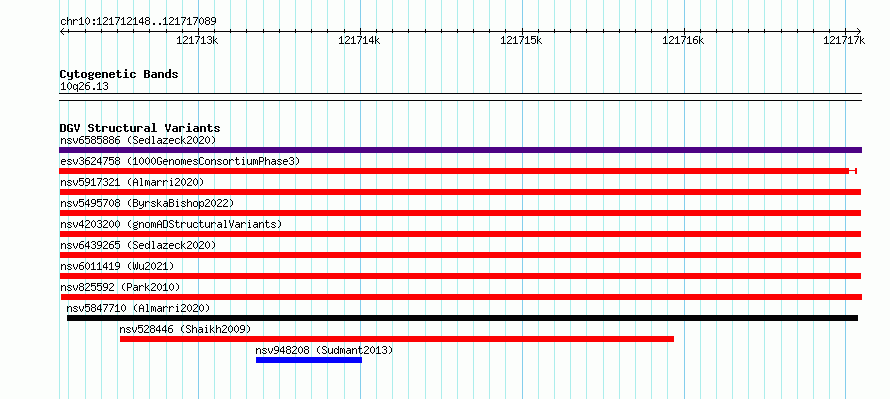The image size is (890, 399).
Task: Click the 121715k ruler tick label
Action: coord(521,40)
